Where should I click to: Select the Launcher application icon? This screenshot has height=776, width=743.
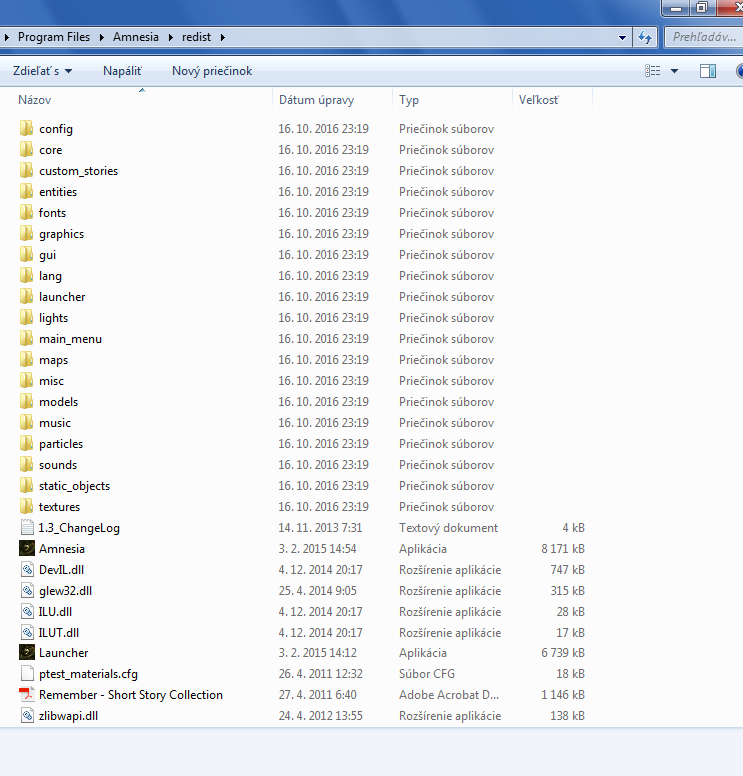point(27,653)
